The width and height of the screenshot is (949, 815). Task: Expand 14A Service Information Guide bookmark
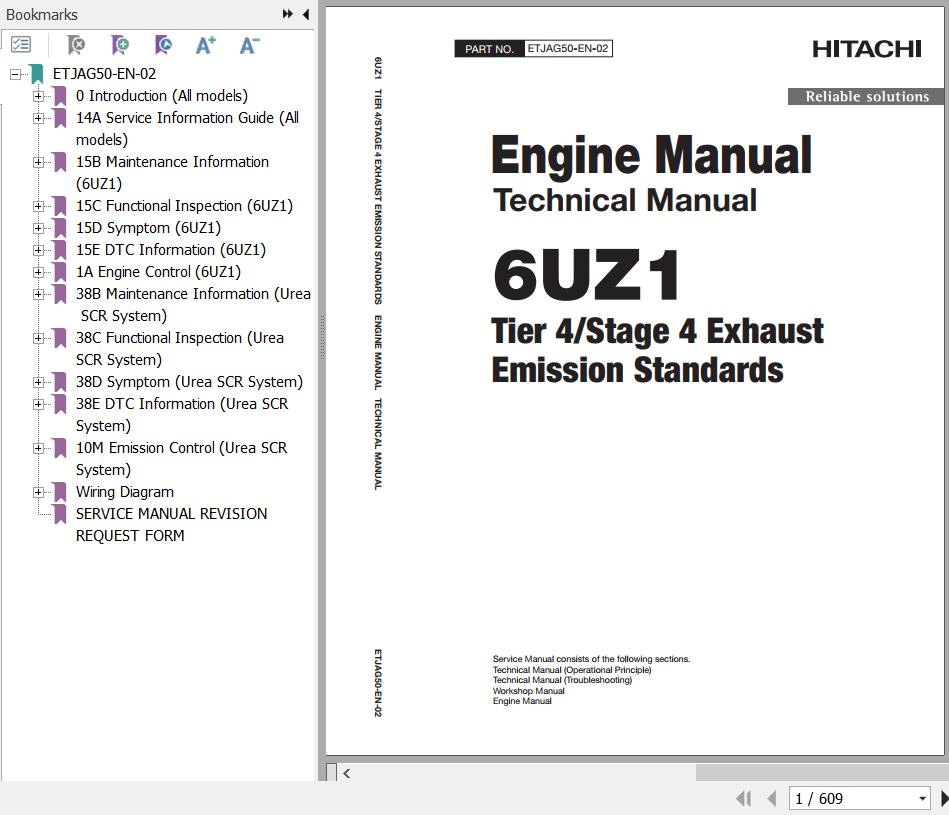pos(38,118)
